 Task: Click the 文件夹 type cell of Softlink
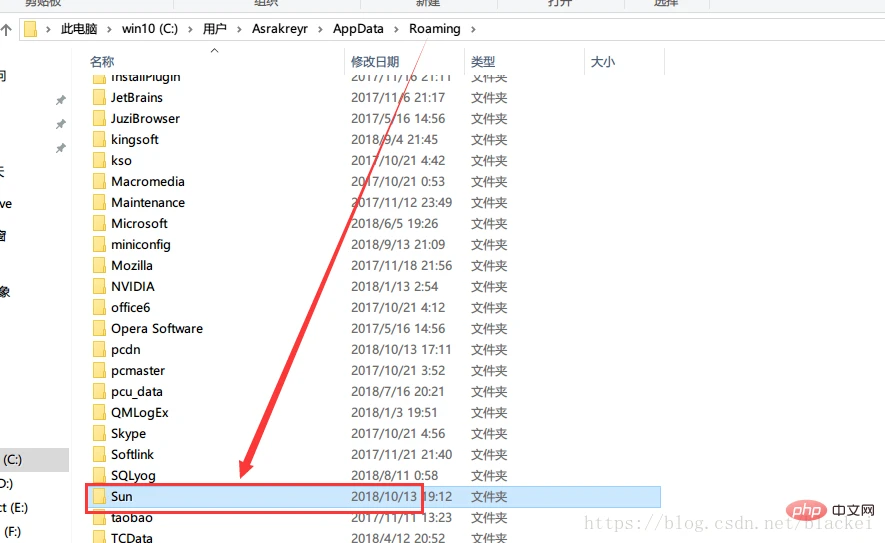(489, 454)
